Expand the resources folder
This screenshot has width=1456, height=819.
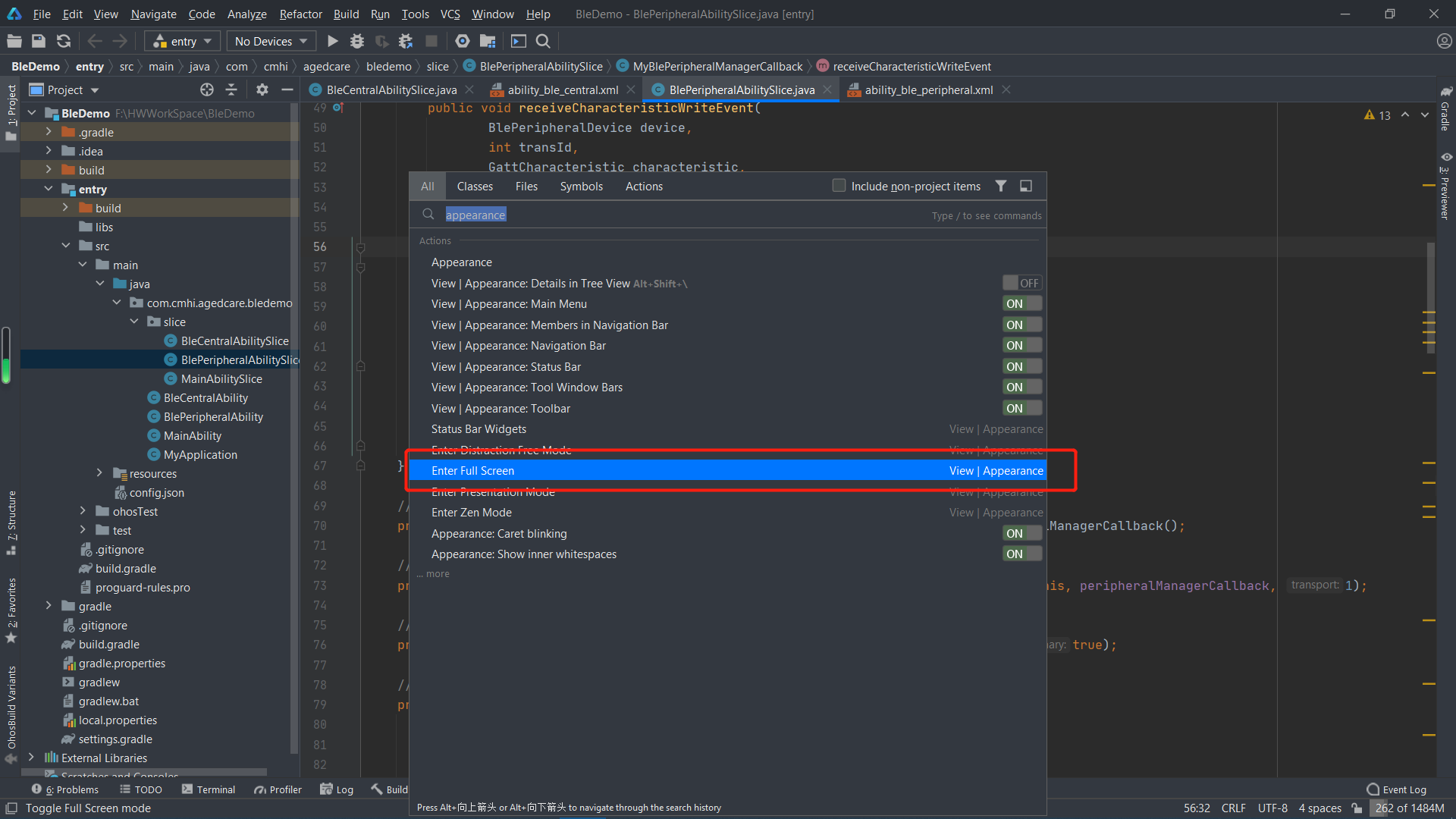[99, 473]
